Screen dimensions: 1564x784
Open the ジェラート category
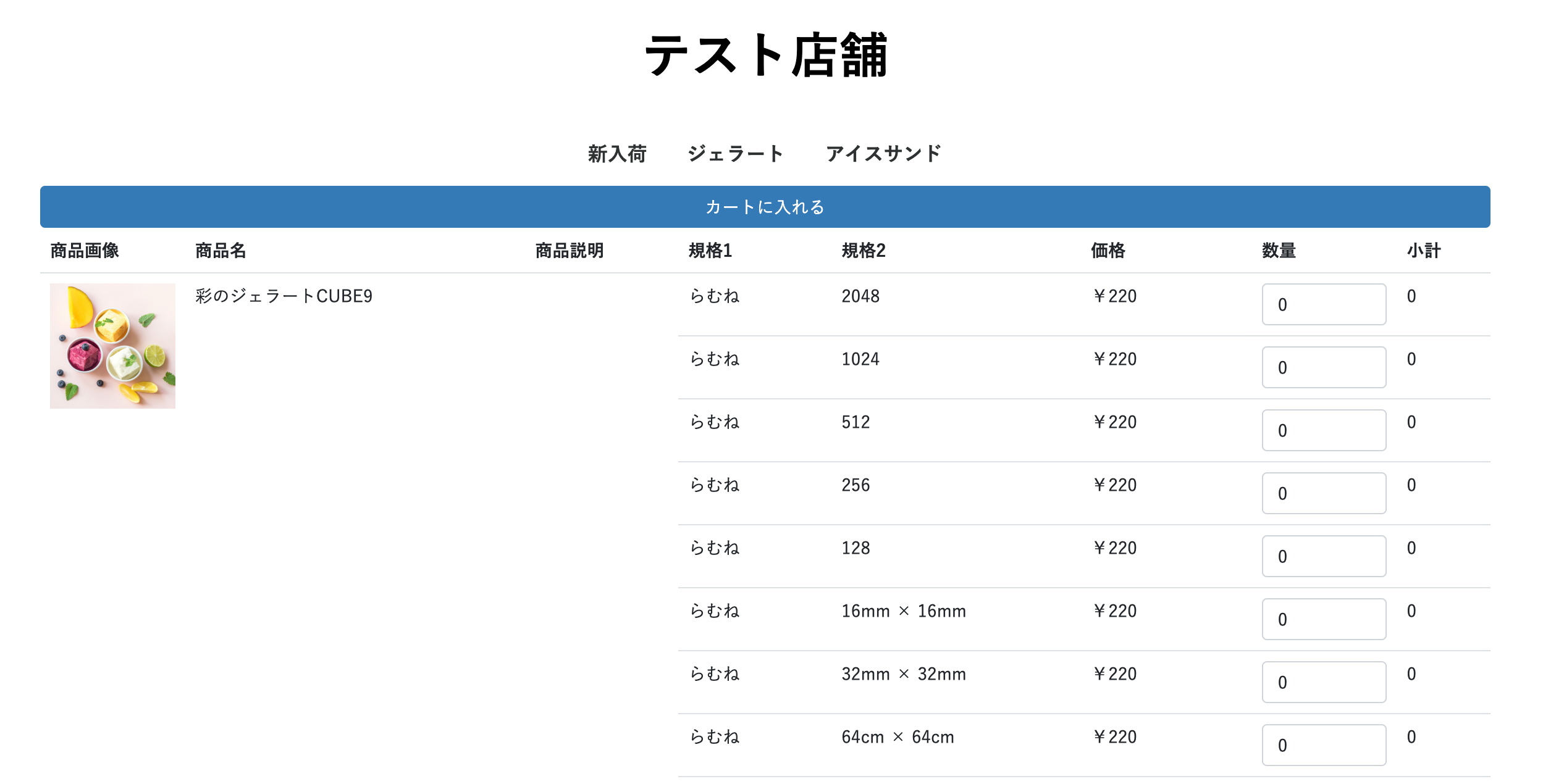736,154
